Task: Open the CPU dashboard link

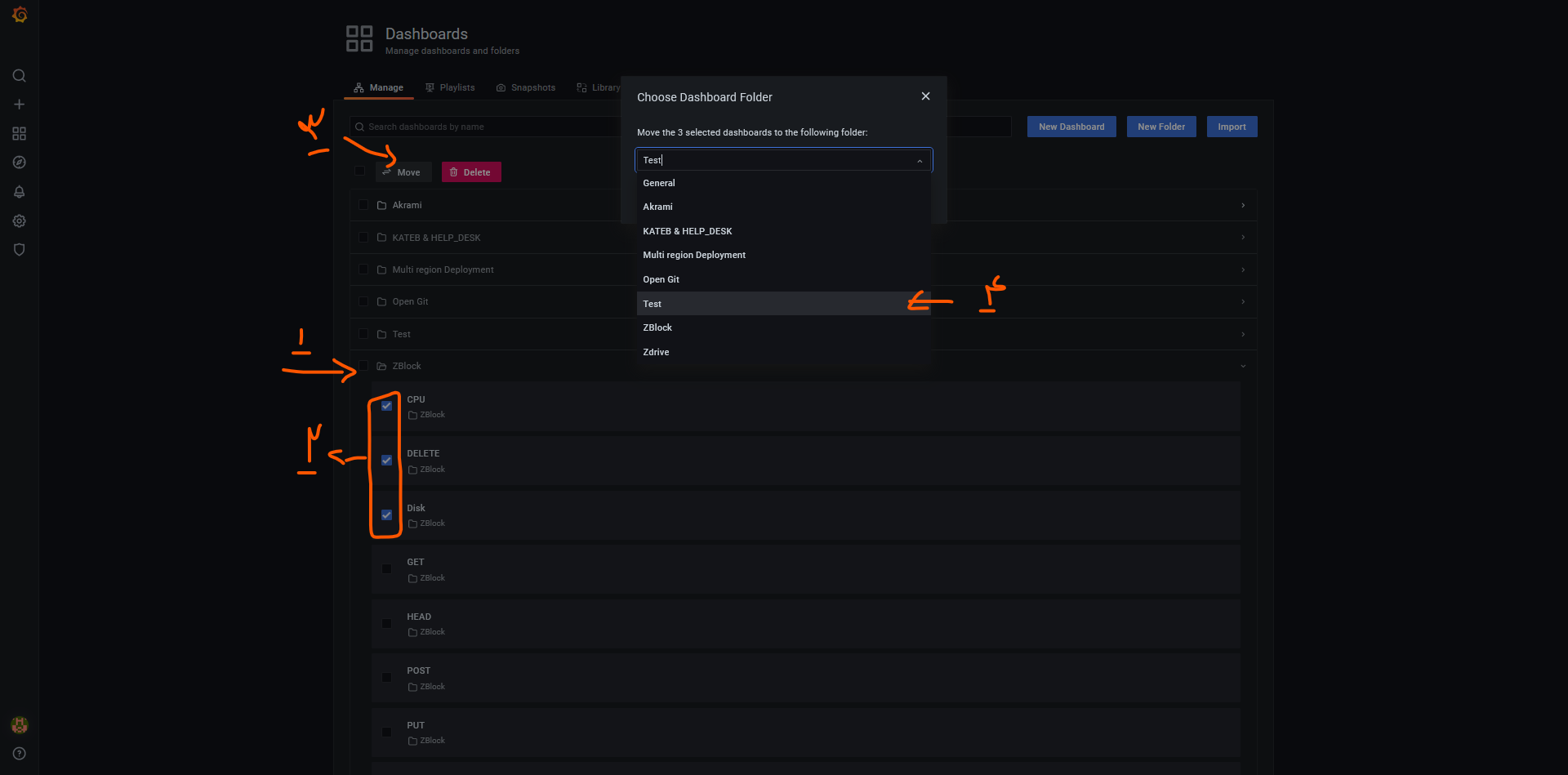Action: pos(416,399)
